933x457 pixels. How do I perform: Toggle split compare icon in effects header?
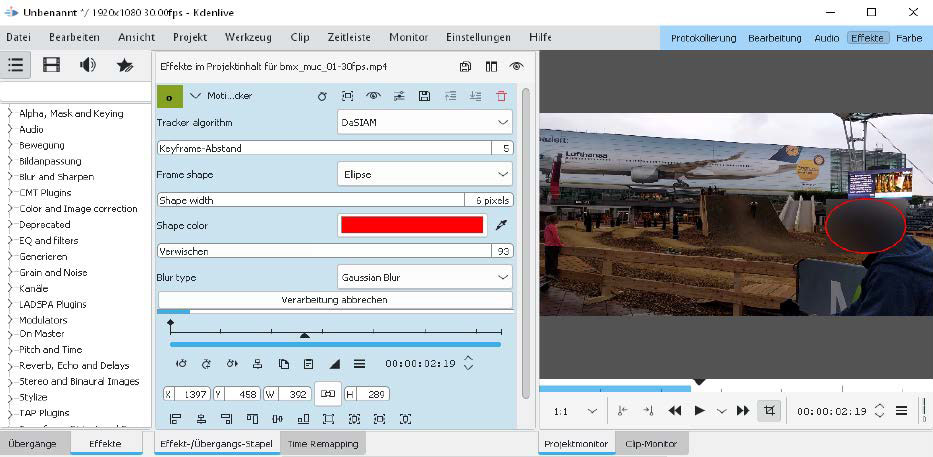click(x=491, y=67)
